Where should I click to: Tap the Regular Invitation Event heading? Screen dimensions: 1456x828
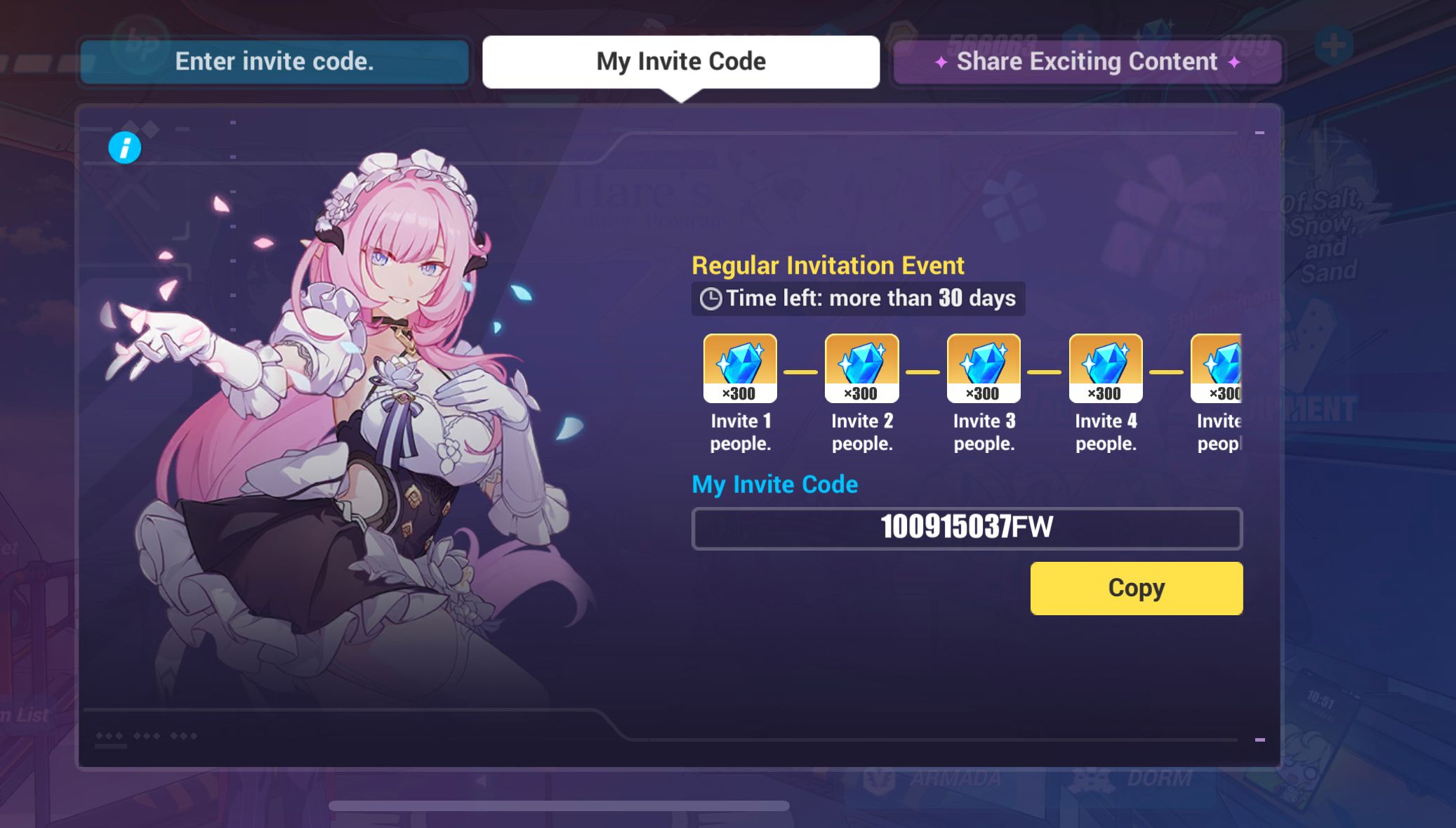828,265
